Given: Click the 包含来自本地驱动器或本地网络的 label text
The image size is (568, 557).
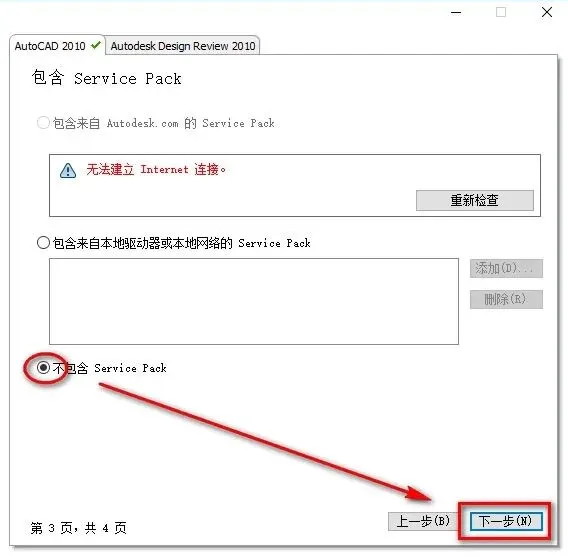Looking at the screenshot, I should tap(143, 243).
